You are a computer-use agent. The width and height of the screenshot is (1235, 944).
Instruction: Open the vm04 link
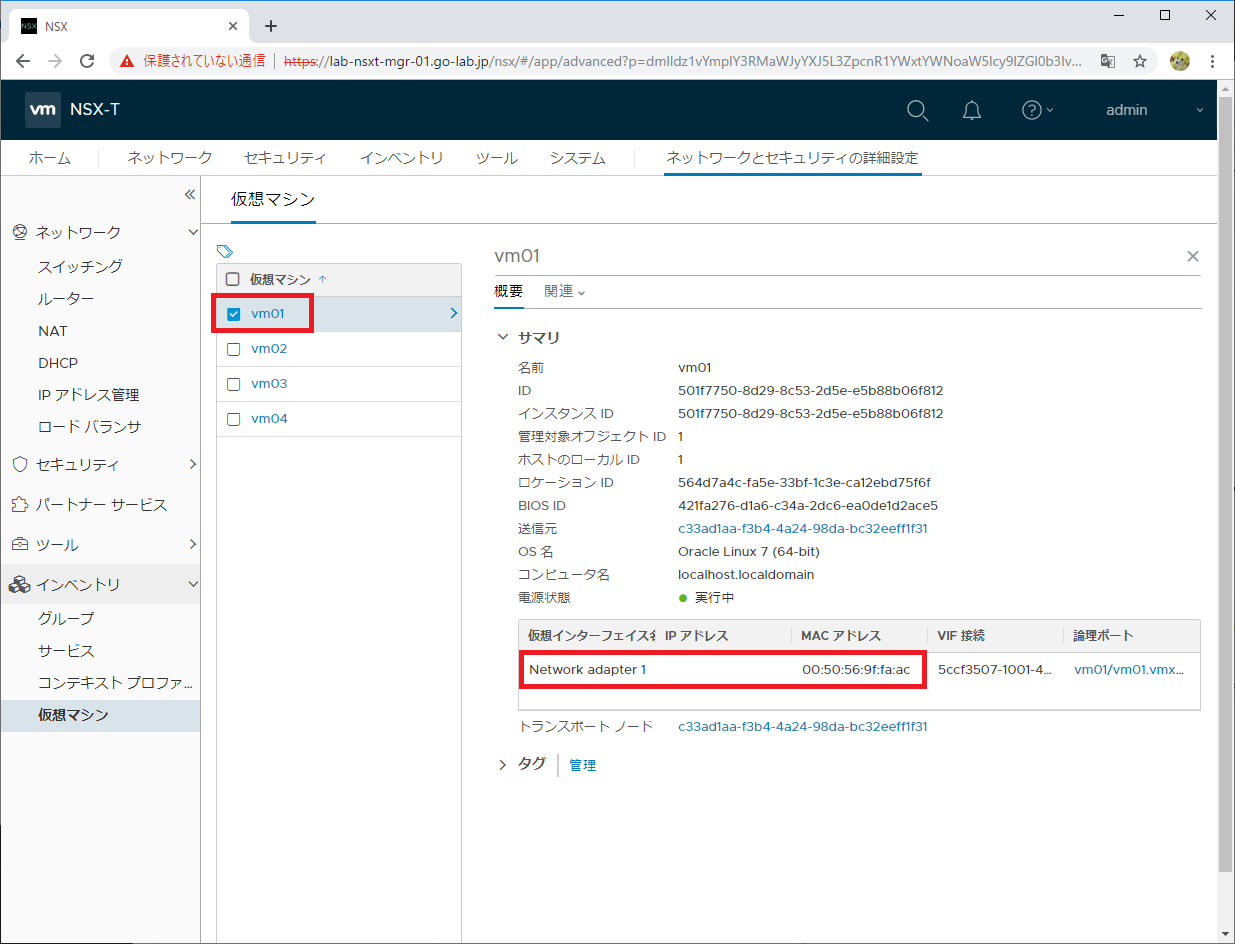[269, 419]
